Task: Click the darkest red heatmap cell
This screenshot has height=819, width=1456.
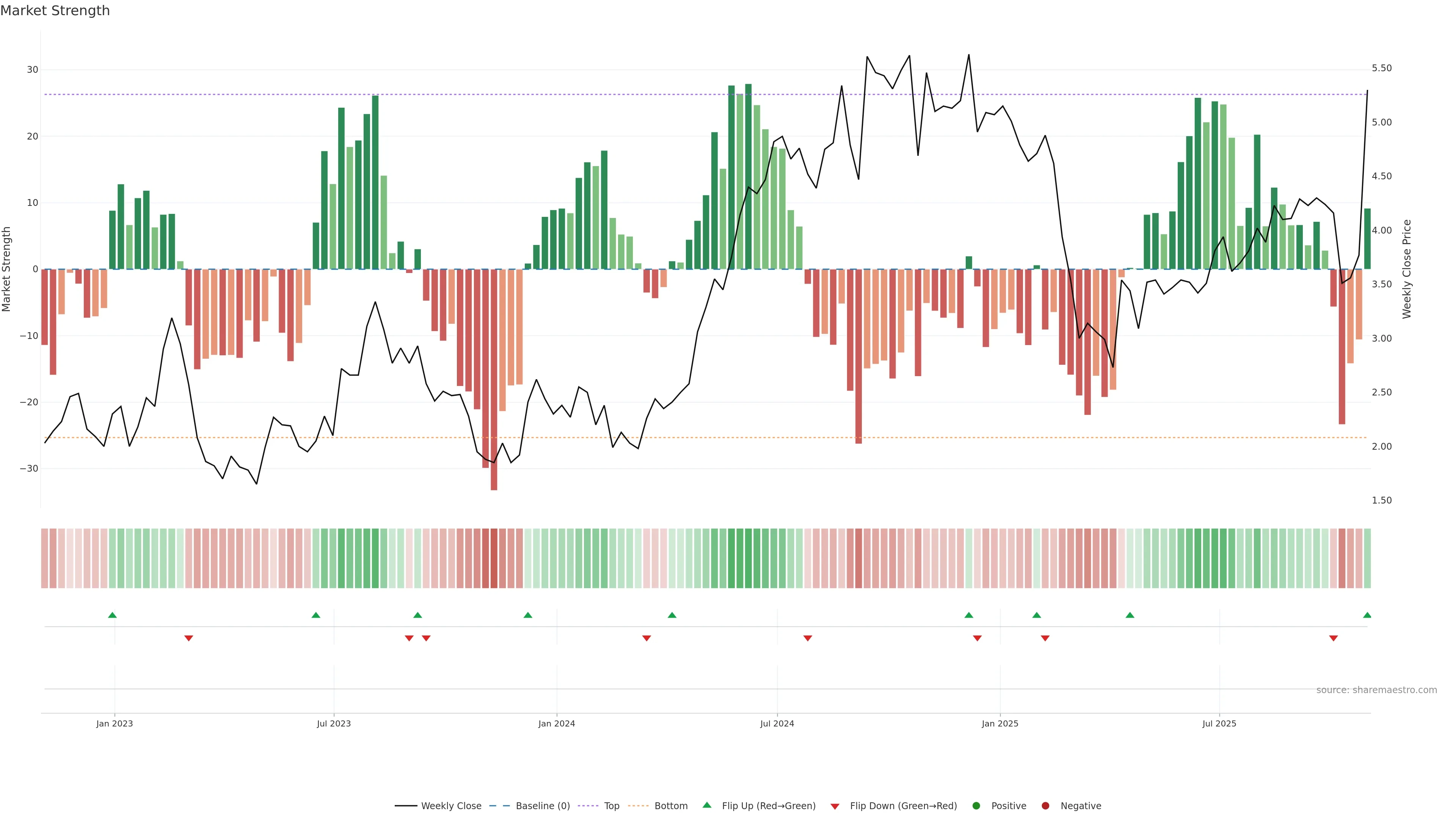Action: [x=494, y=558]
